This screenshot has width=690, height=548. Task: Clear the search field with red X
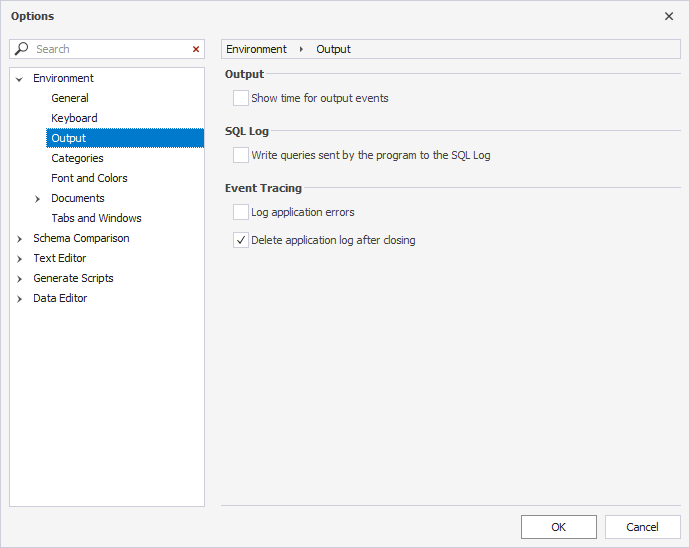[196, 49]
